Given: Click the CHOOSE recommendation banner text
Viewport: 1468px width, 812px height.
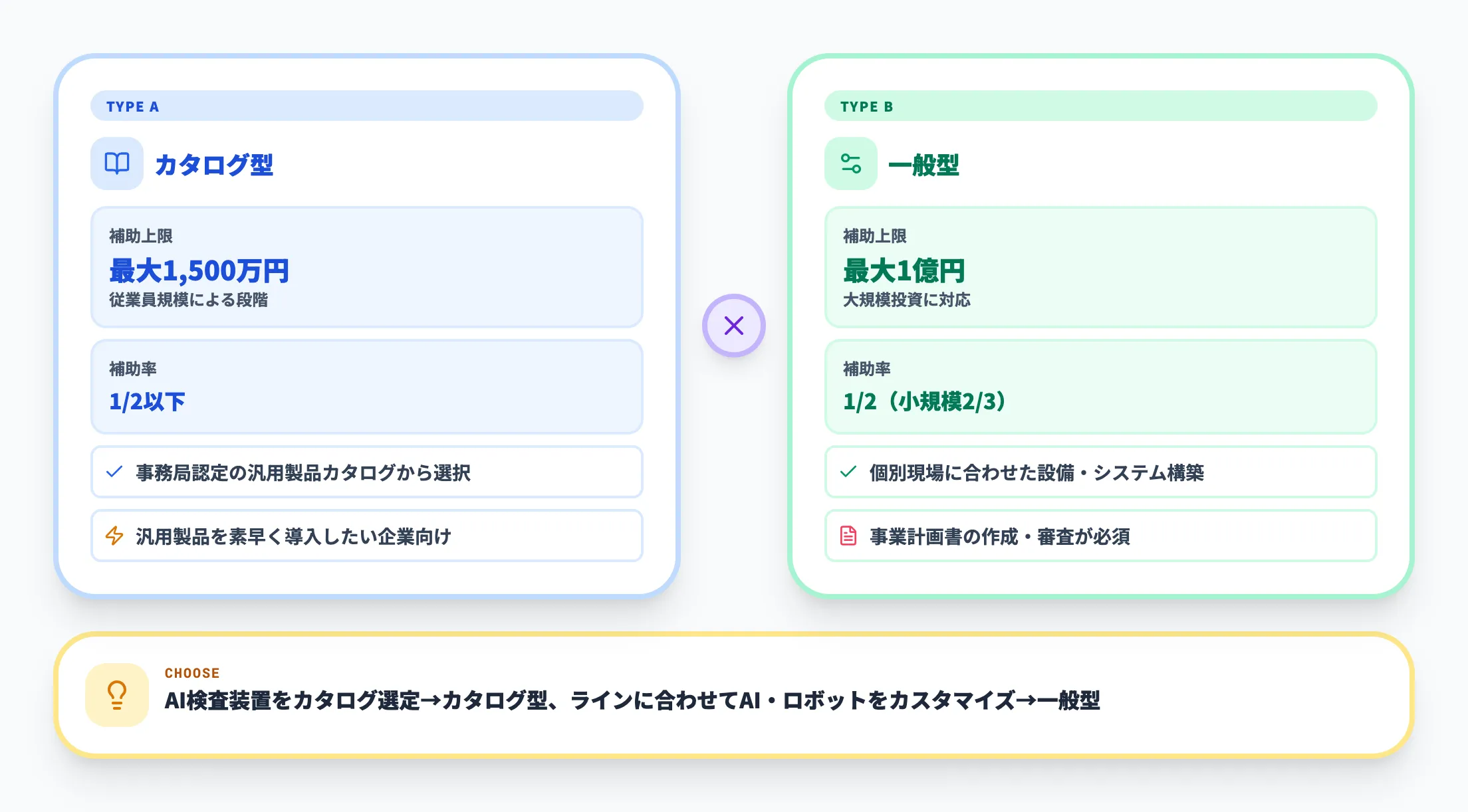Looking at the screenshot, I should [632, 700].
